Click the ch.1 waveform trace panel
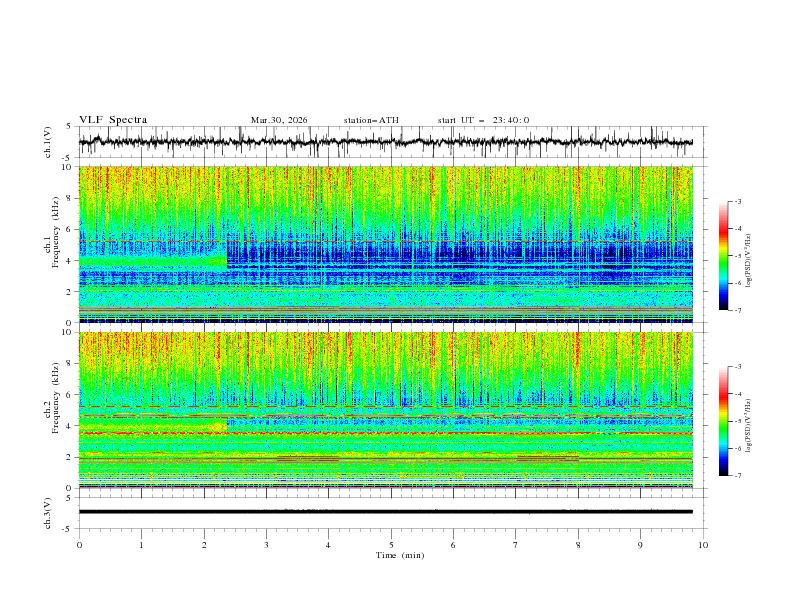This screenshot has width=792, height=612. coord(393,142)
